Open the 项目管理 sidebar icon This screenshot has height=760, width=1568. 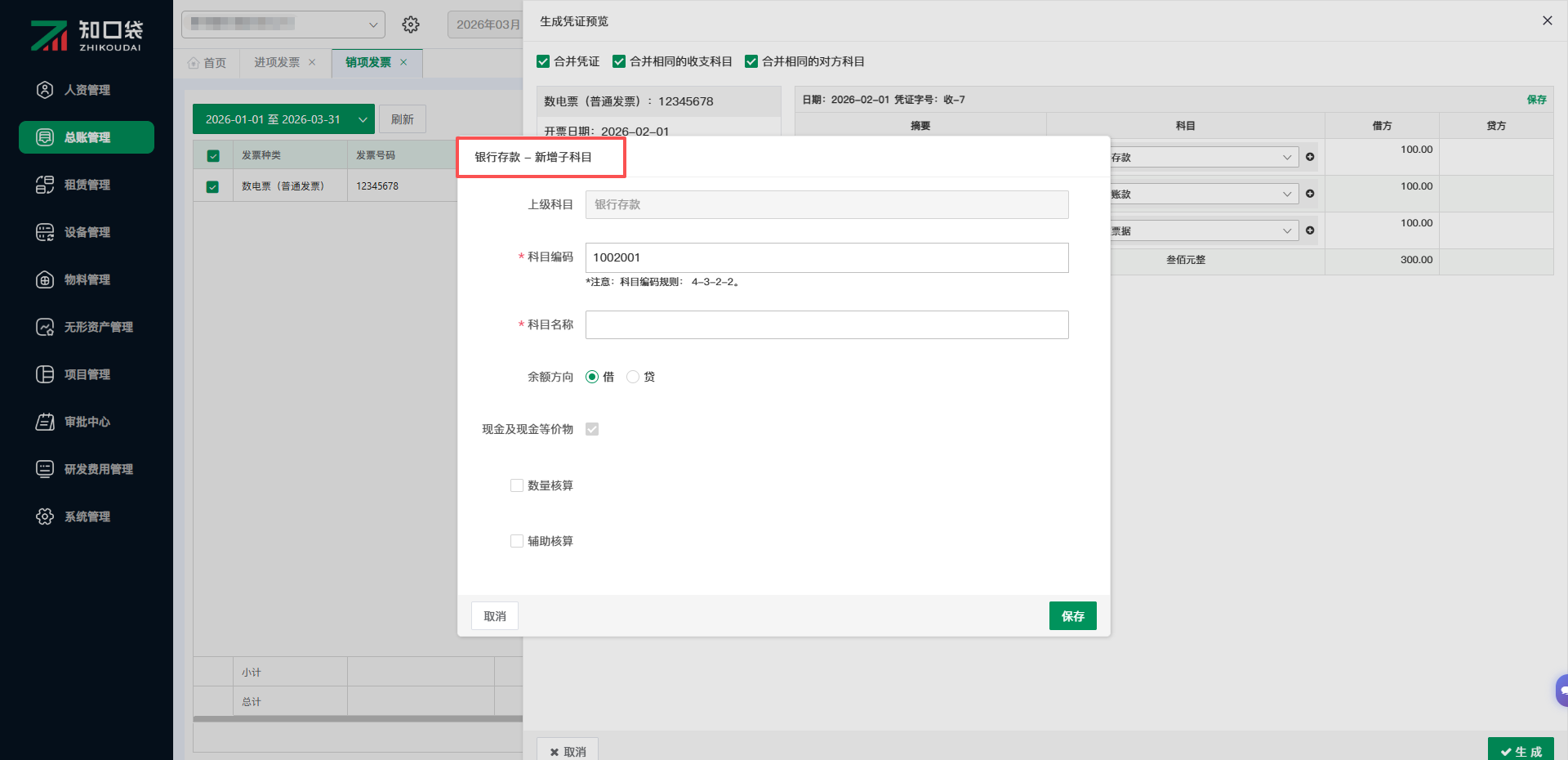pos(45,374)
